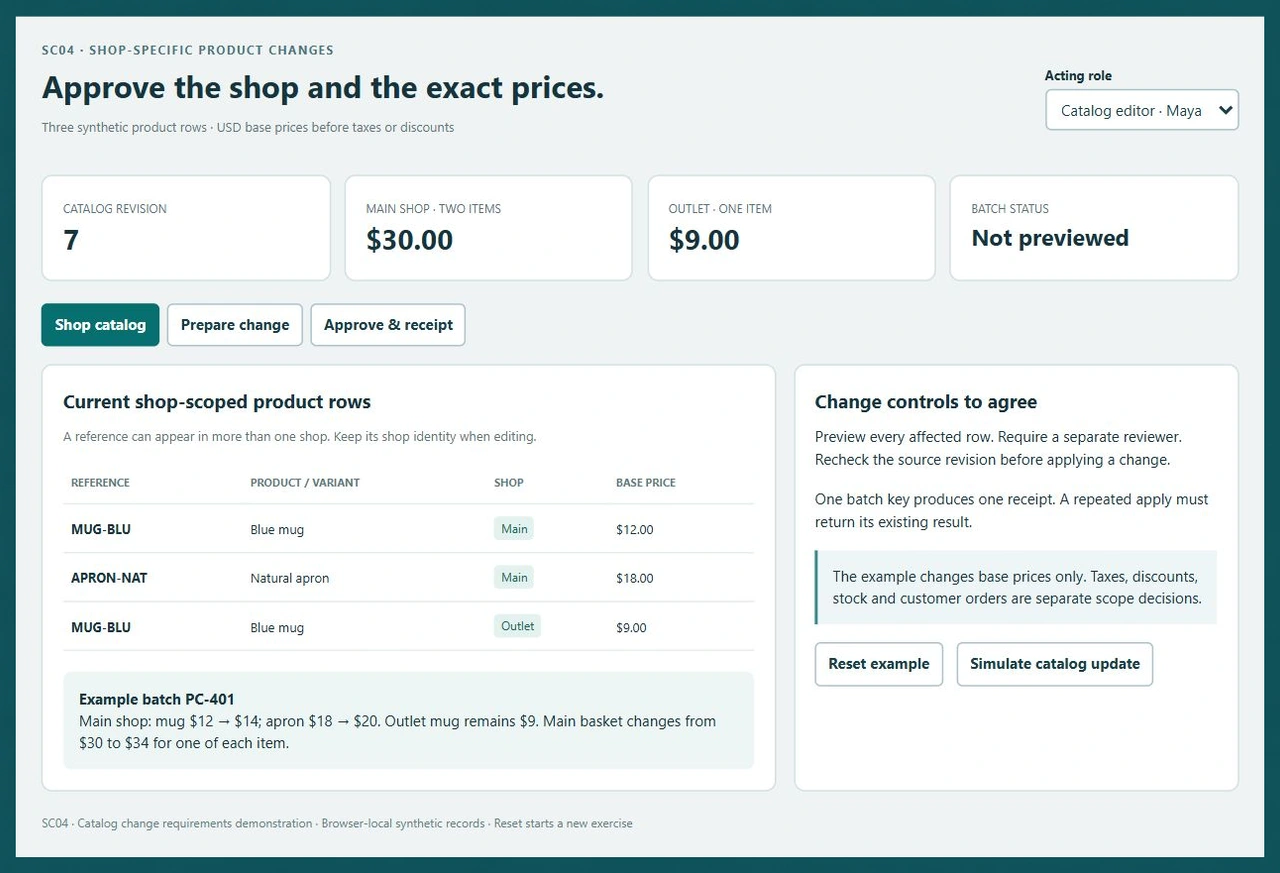Viewport: 1280px width, 873px height.
Task: Click the SHOP column header
Action: point(509,483)
